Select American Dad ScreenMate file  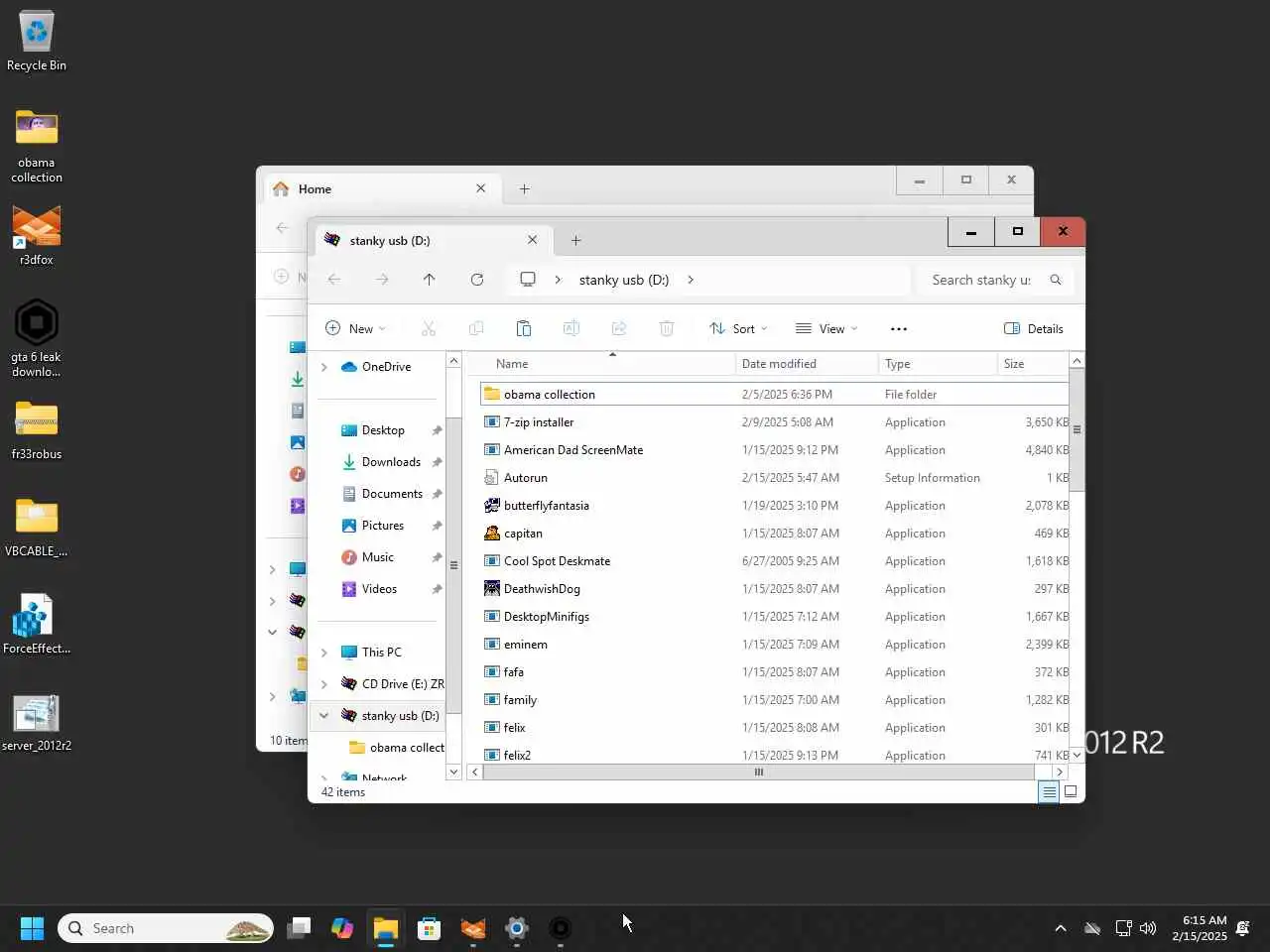(774, 450)
